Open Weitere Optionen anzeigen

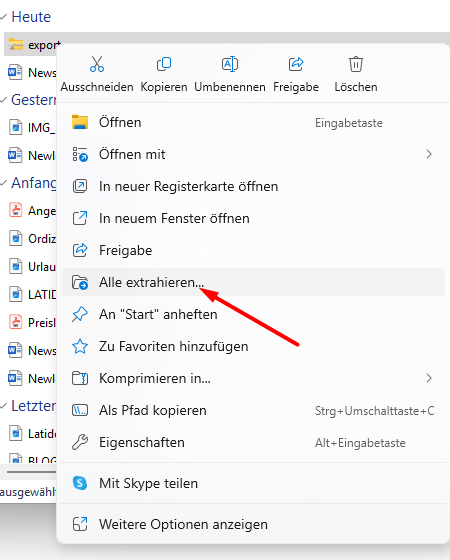pos(253,524)
